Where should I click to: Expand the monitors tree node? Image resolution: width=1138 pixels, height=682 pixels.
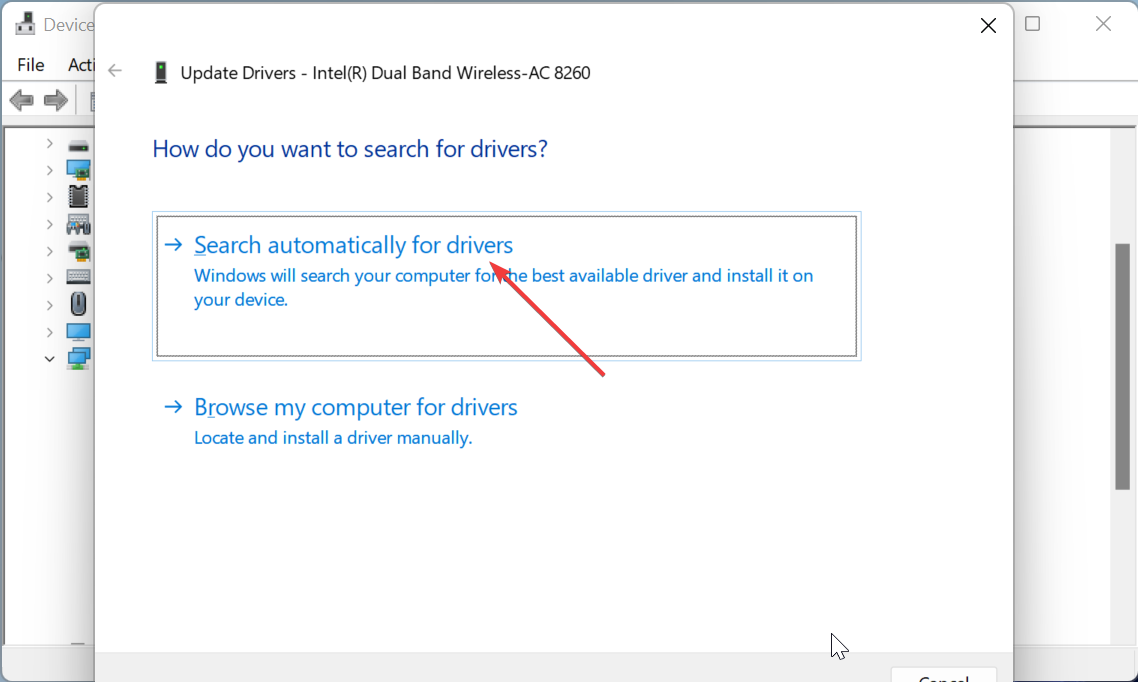click(x=49, y=332)
